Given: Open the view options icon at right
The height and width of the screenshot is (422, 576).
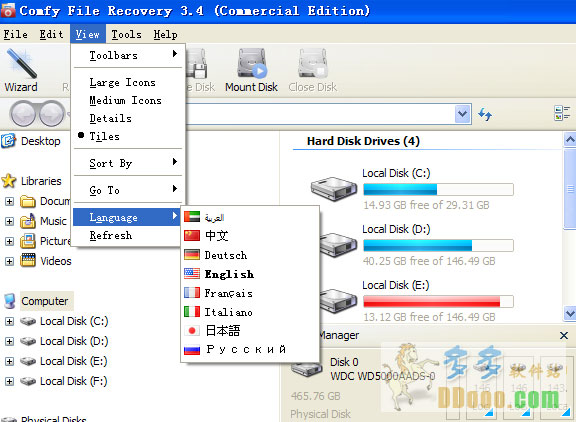Looking at the screenshot, I should click(x=562, y=113).
